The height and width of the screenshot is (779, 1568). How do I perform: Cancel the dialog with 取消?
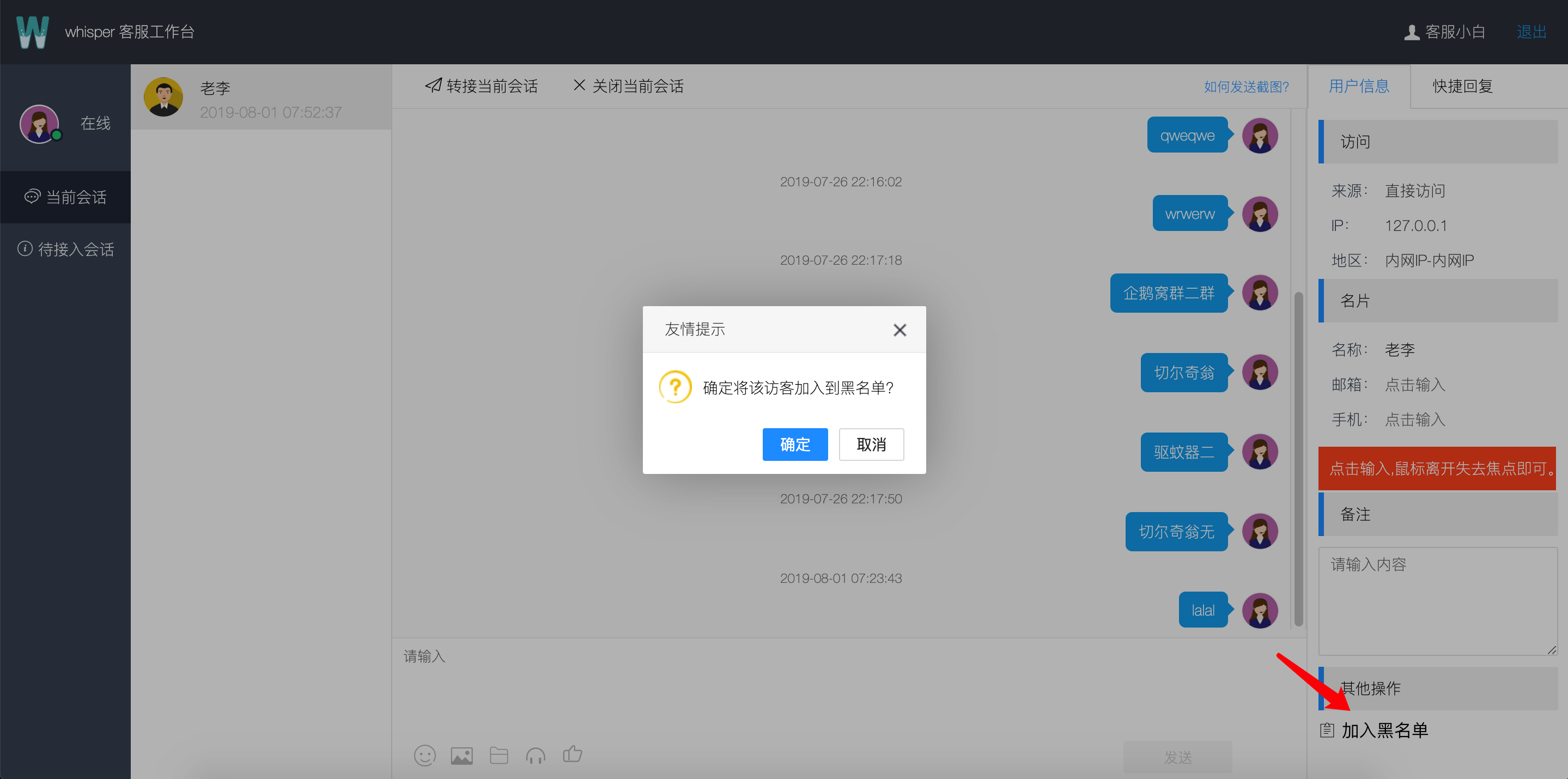tap(871, 445)
